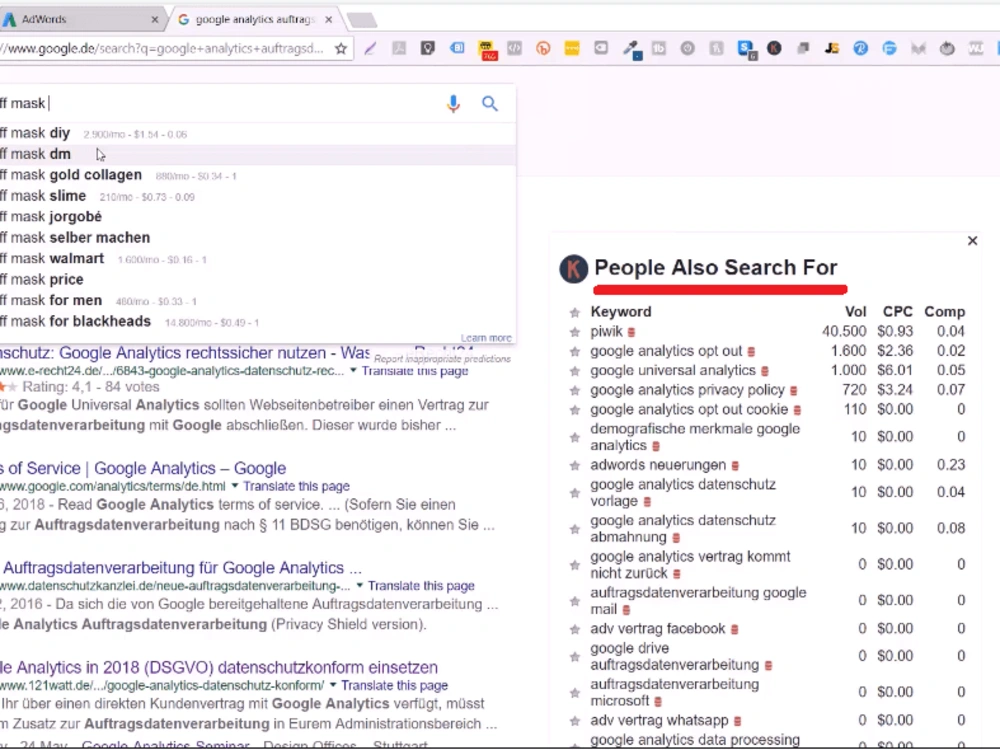
Task: Click red database icon next to piwik
Action: [x=631, y=332]
